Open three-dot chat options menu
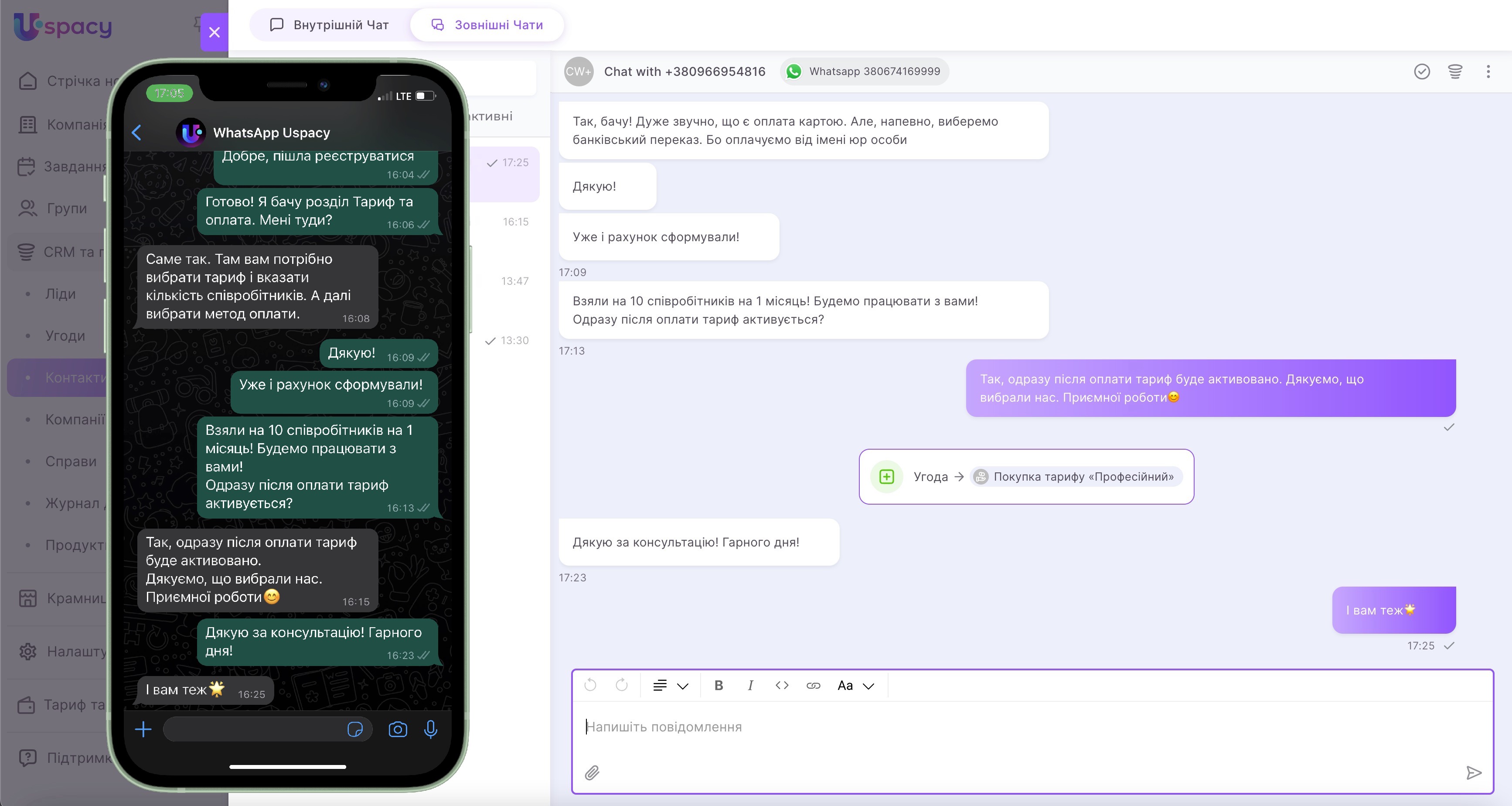The width and height of the screenshot is (1512, 806). 1488,72
